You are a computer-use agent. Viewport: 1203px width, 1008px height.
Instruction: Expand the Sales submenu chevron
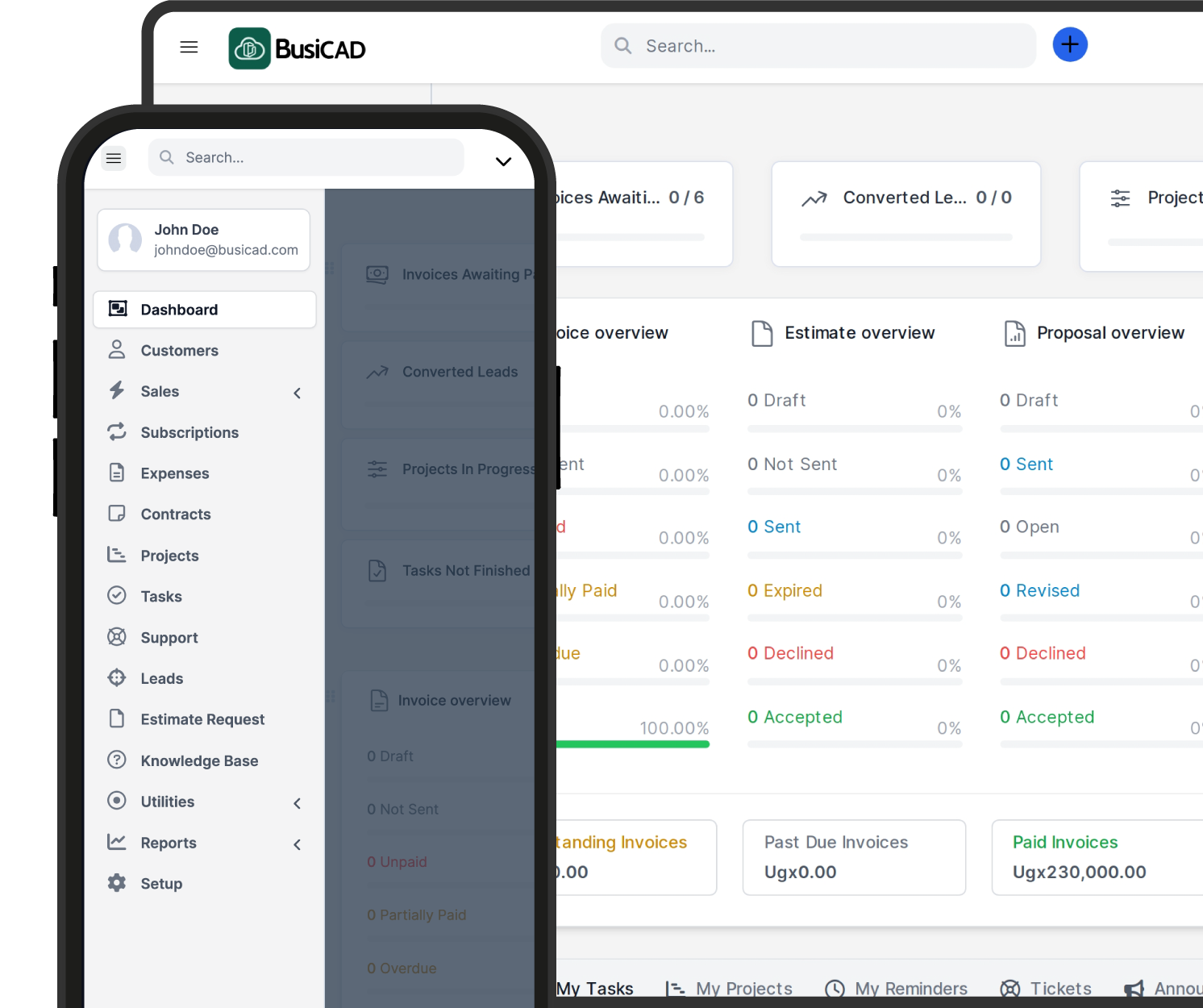click(298, 393)
